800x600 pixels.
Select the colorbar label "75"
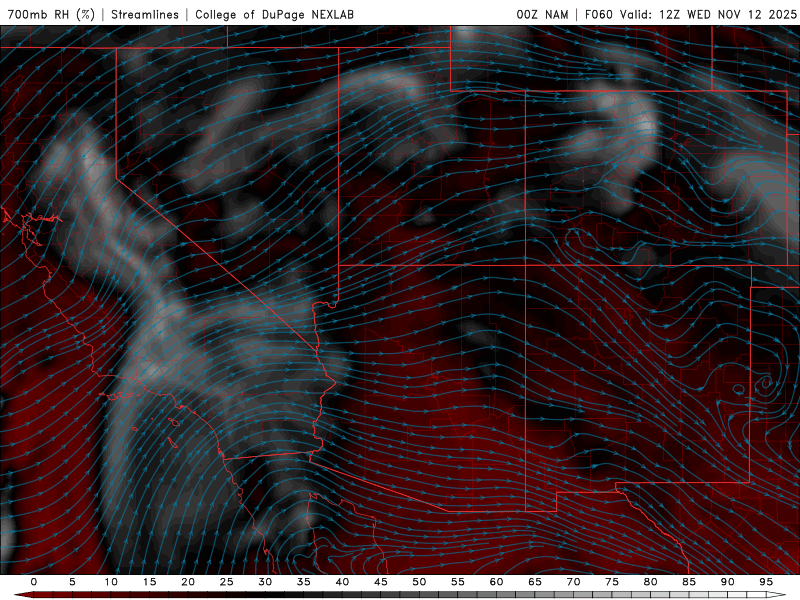click(612, 582)
